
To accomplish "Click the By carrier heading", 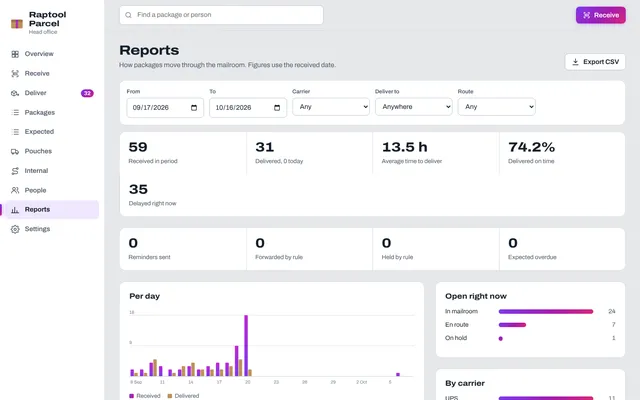I will 465,383.
